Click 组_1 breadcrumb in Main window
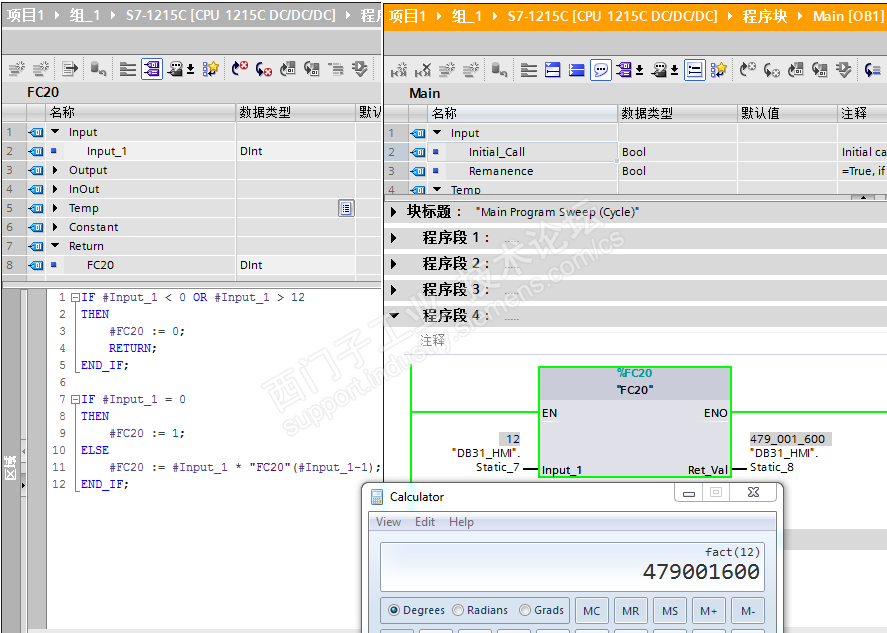Viewport: 887px width, 633px height. pyautogui.click(x=467, y=16)
